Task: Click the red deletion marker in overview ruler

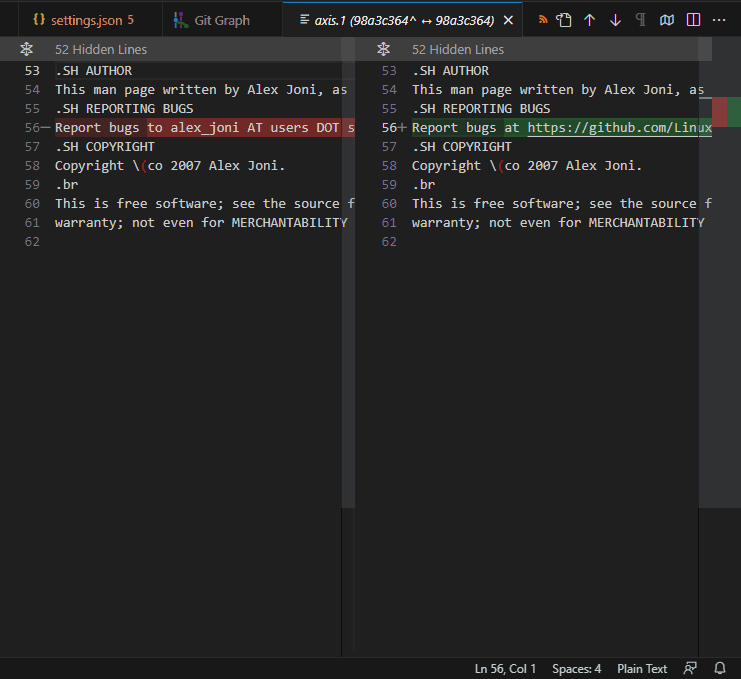Action: 719,112
